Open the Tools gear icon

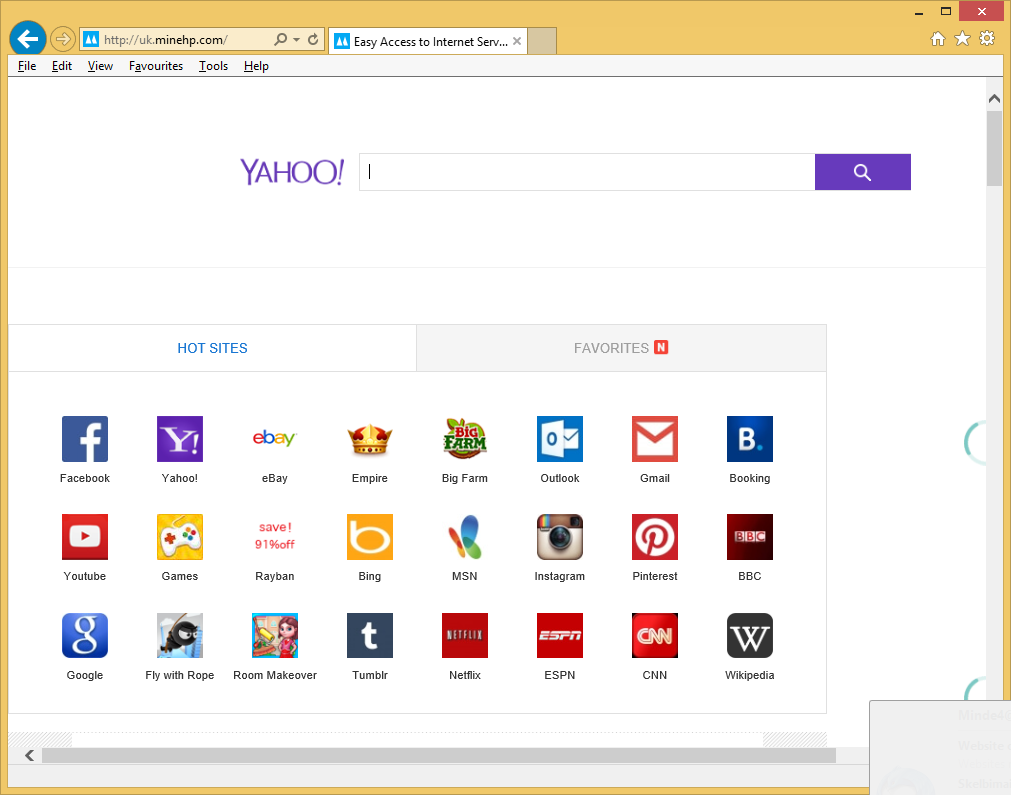click(x=987, y=39)
